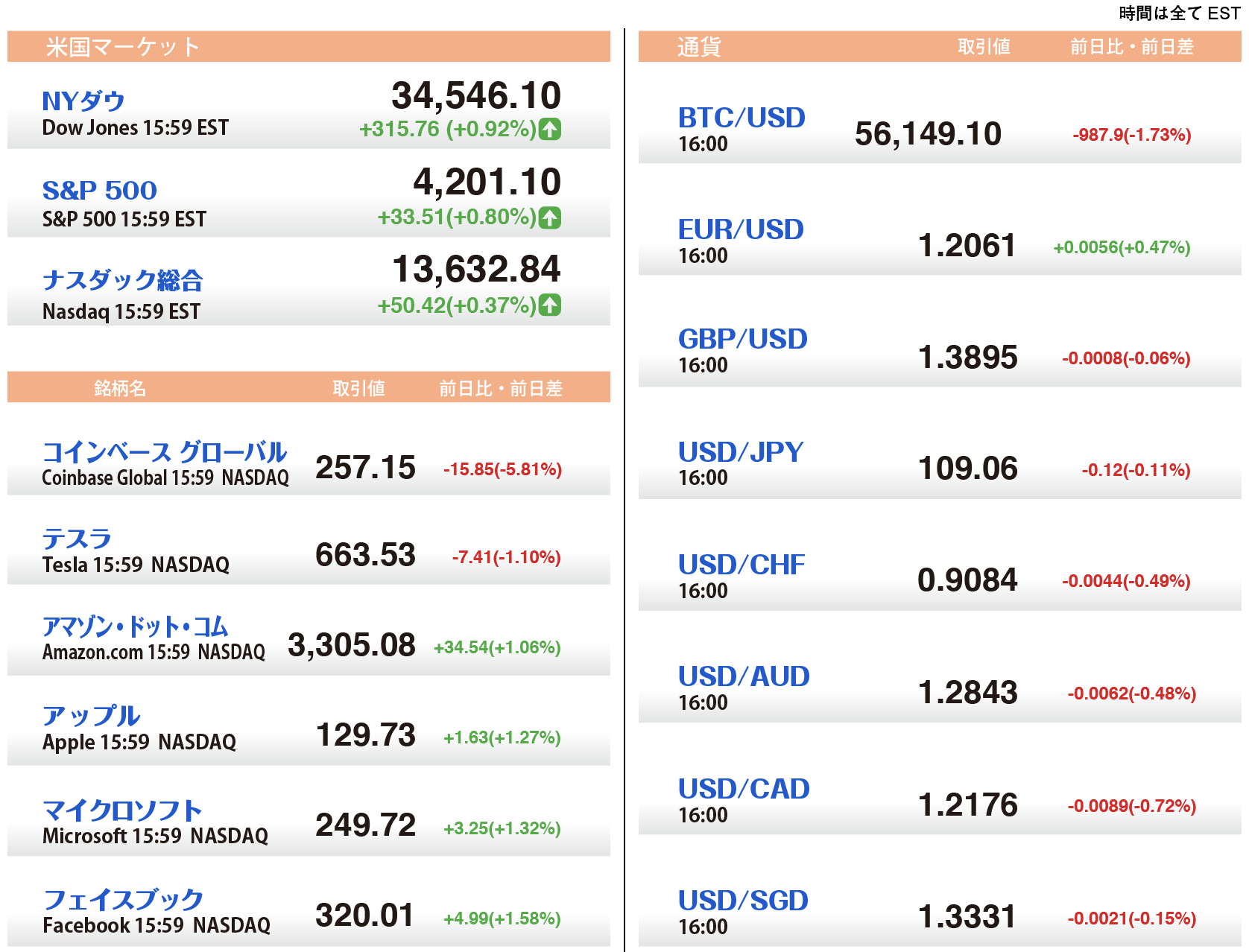Image resolution: width=1249 pixels, height=952 pixels.
Task: Open the ナスダック総合 index link
Action: point(123,281)
